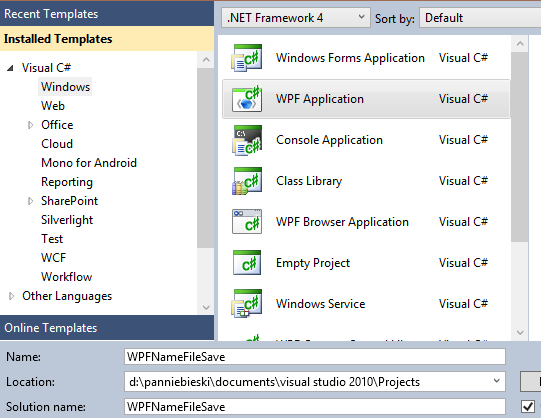The image size is (541, 418).
Task: Collapse the Visual C# tree node
Action: tap(10, 68)
